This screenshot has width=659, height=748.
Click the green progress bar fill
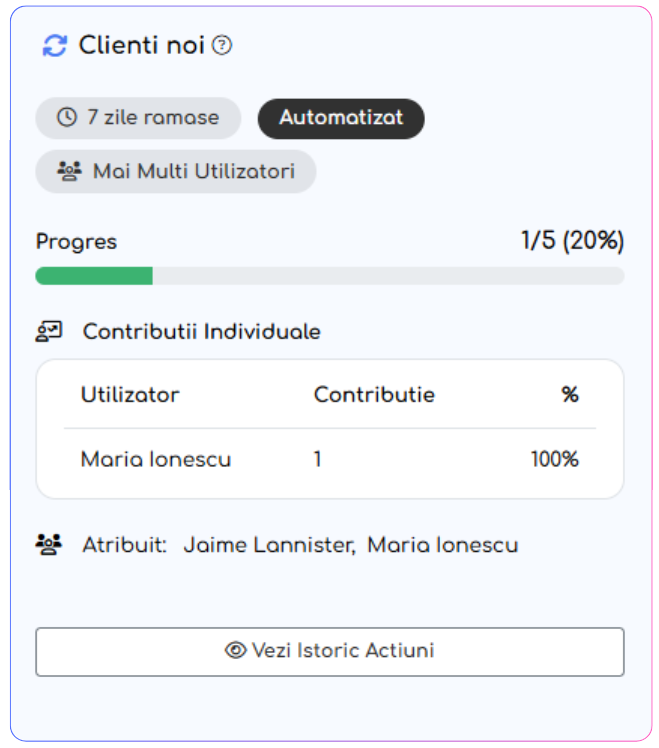94,276
